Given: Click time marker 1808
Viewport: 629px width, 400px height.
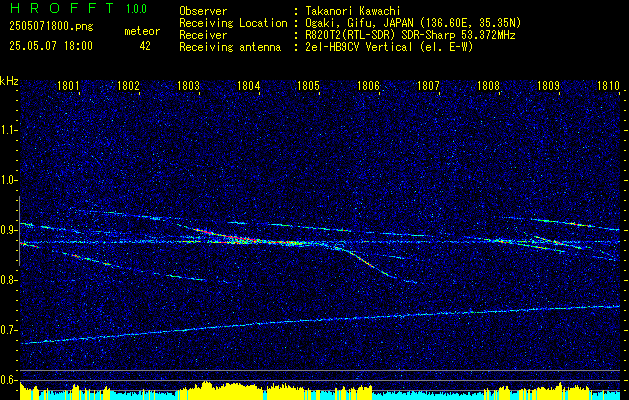Looking at the screenshot, I should point(488,86).
